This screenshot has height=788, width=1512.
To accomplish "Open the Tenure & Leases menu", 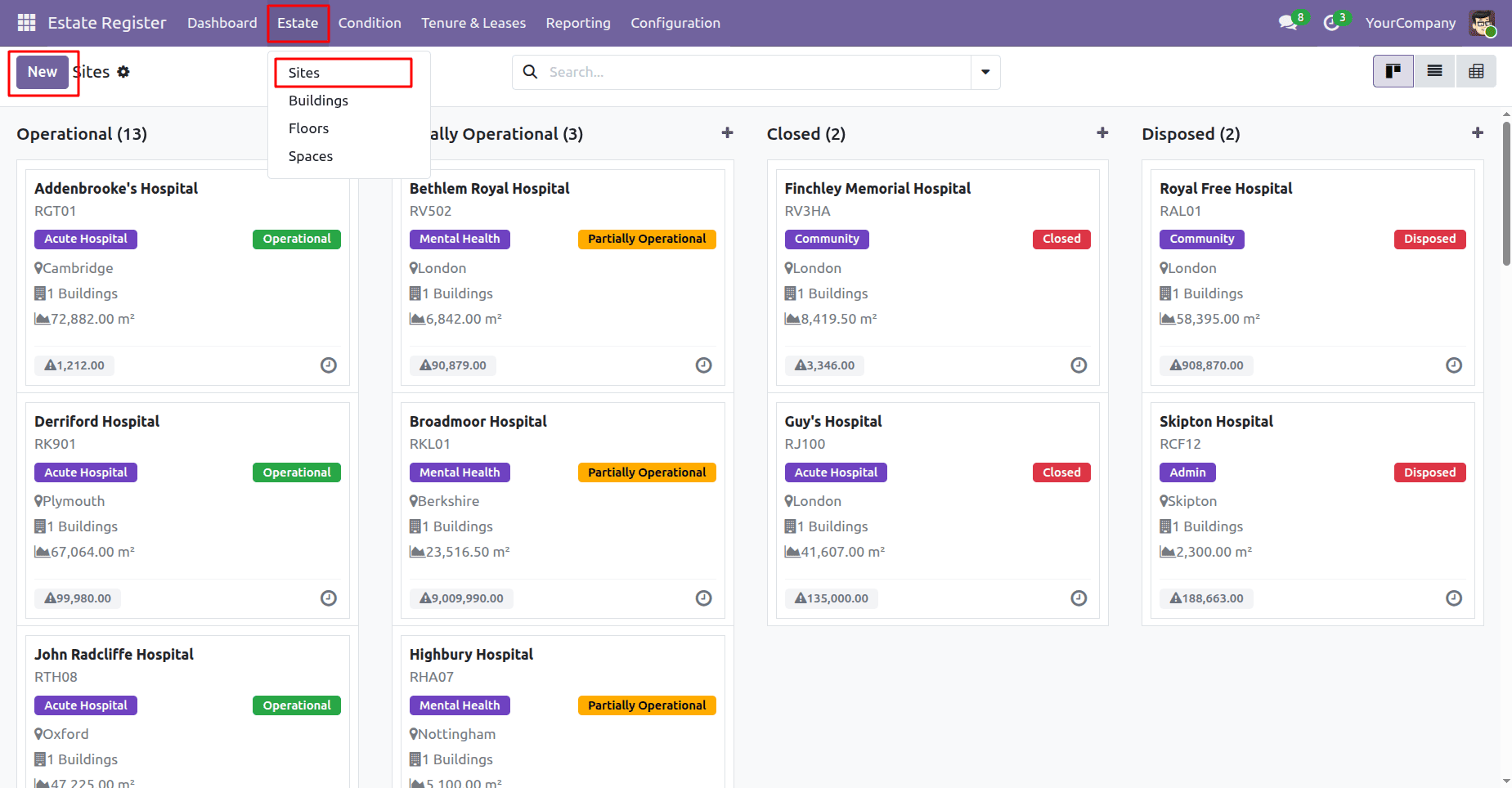I will click(473, 23).
